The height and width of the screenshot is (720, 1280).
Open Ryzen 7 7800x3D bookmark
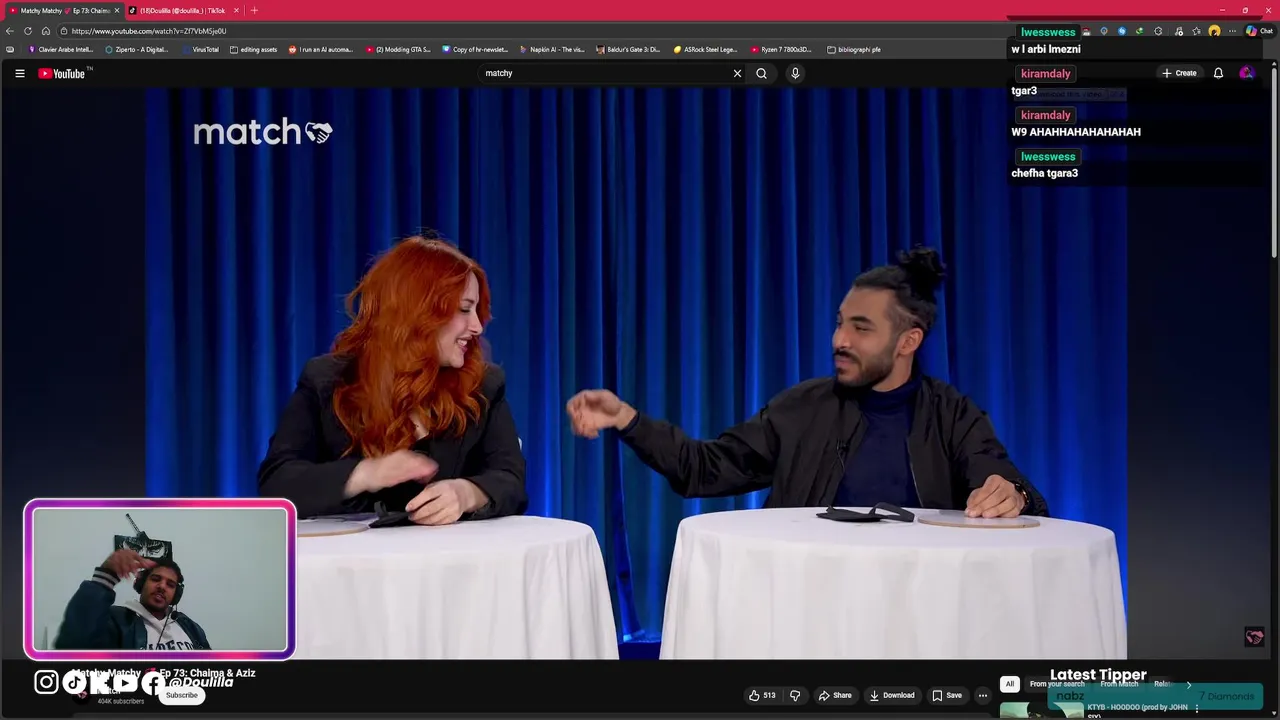pyautogui.click(x=782, y=49)
